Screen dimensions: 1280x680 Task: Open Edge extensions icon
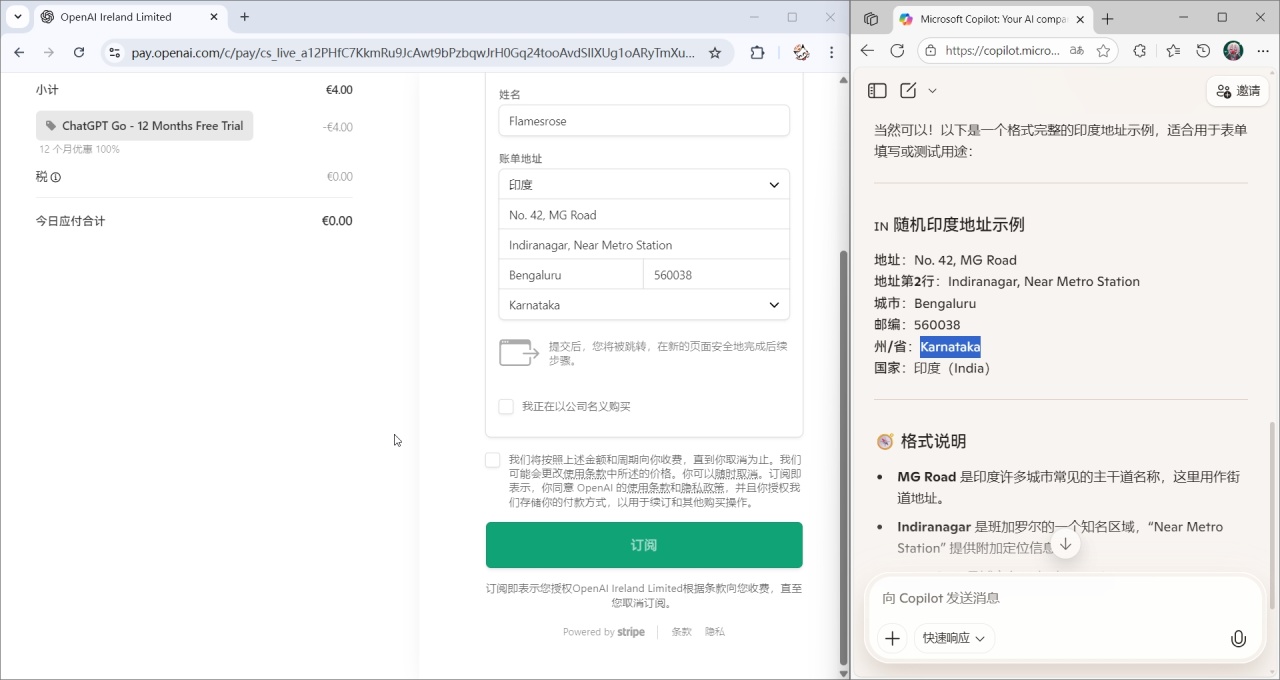pos(1139,51)
